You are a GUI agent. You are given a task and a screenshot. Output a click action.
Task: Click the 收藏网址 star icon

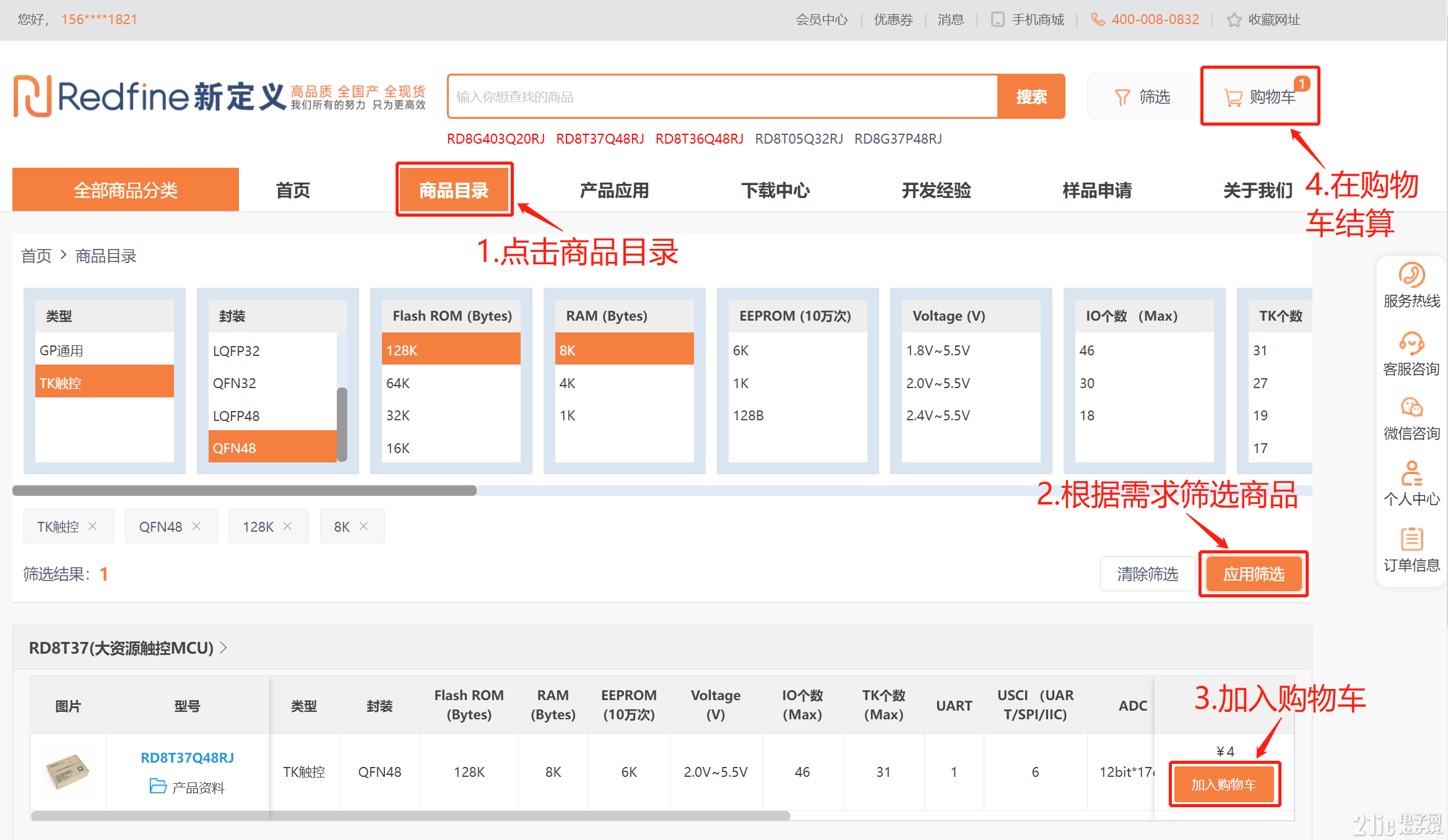point(1234,20)
